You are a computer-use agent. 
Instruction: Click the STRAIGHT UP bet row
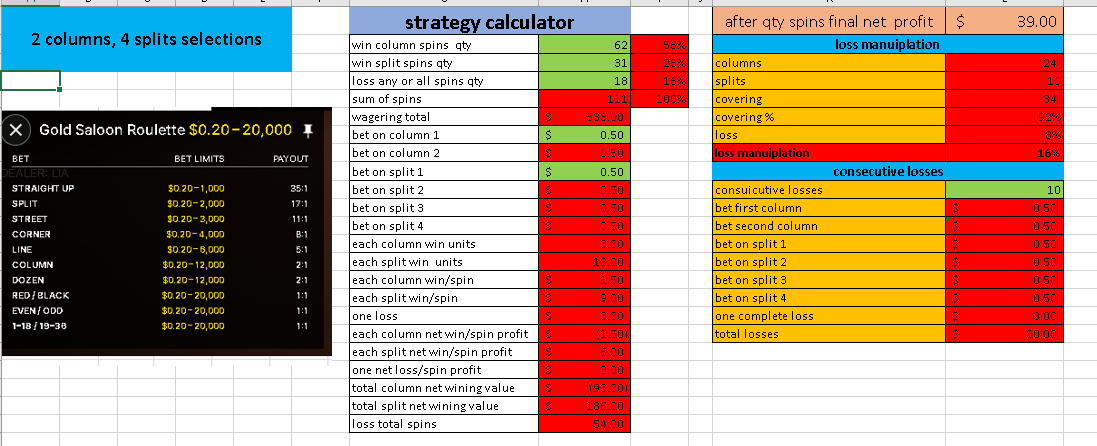coord(160,188)
